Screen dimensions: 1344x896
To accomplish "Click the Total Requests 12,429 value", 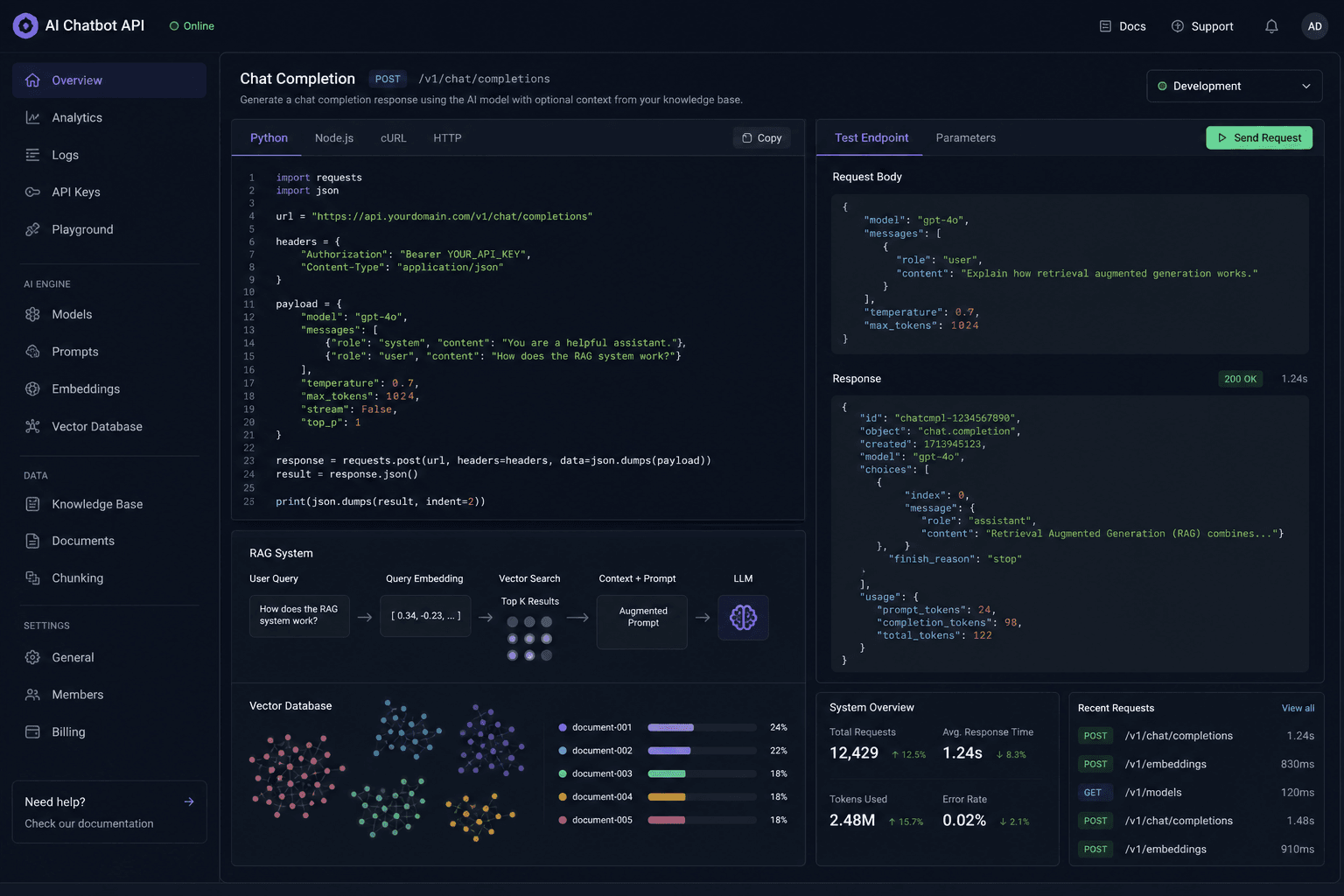I will [x=854, y=752].
